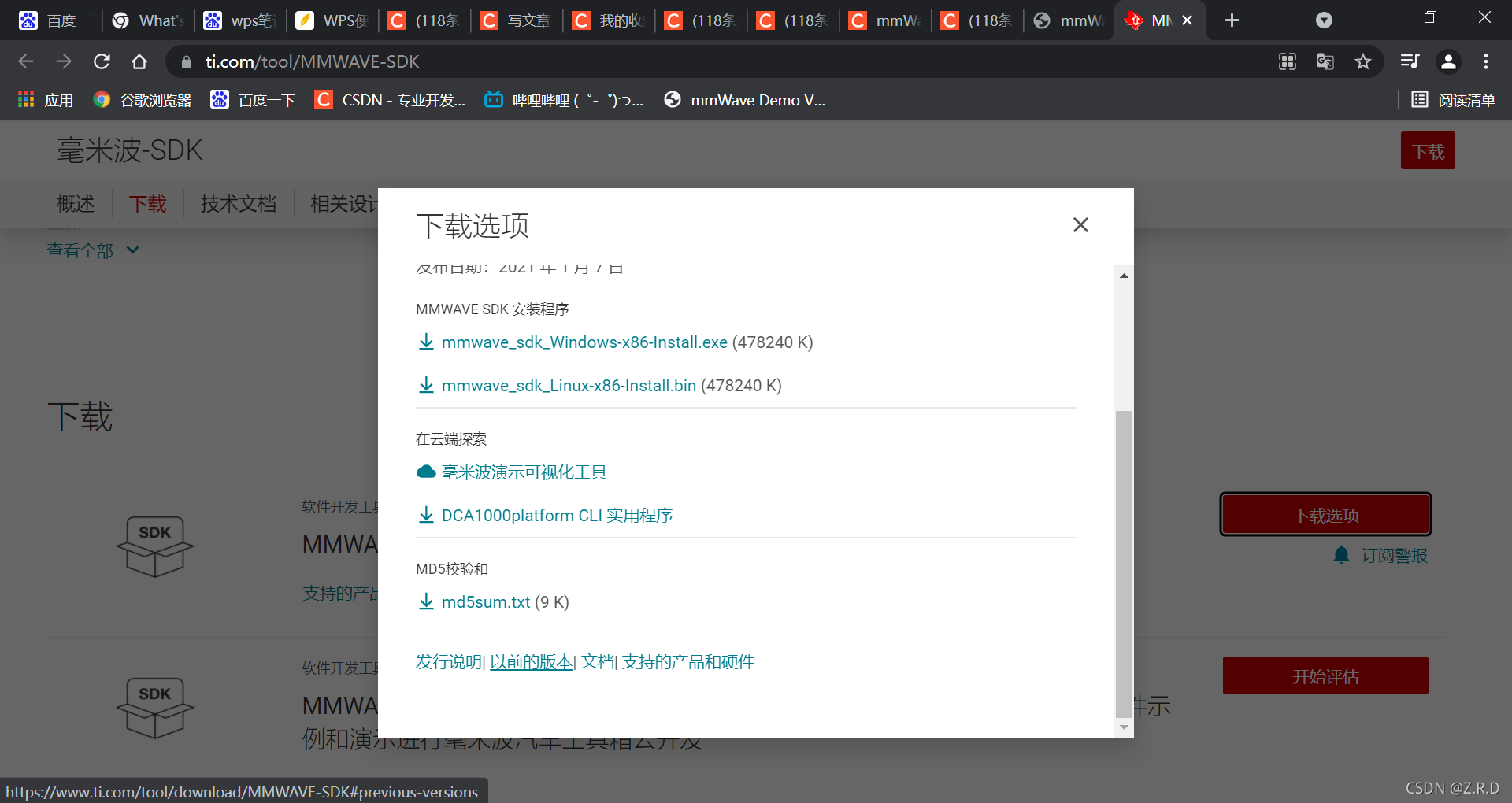
Task: Click the browser forward arrow
Action: [64, 61]
